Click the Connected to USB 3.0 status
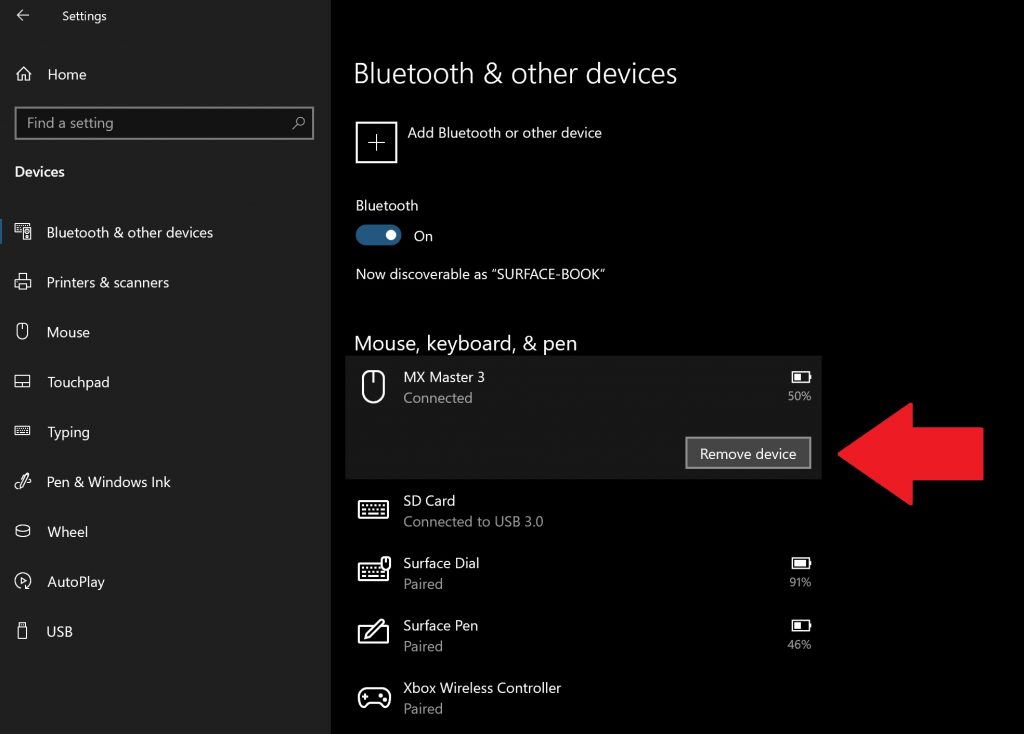Image resolution: width=1024 pixels, height=734 pixels. (473, 521)
